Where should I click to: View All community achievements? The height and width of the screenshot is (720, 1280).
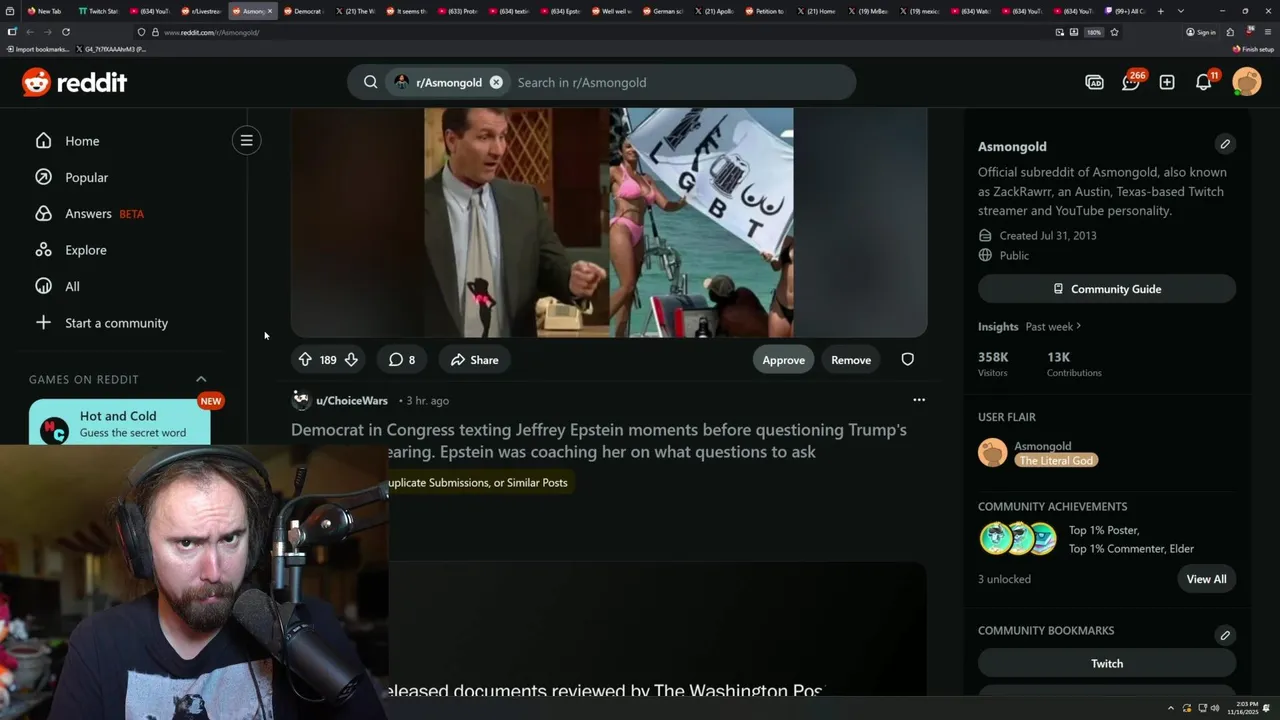1206,579
